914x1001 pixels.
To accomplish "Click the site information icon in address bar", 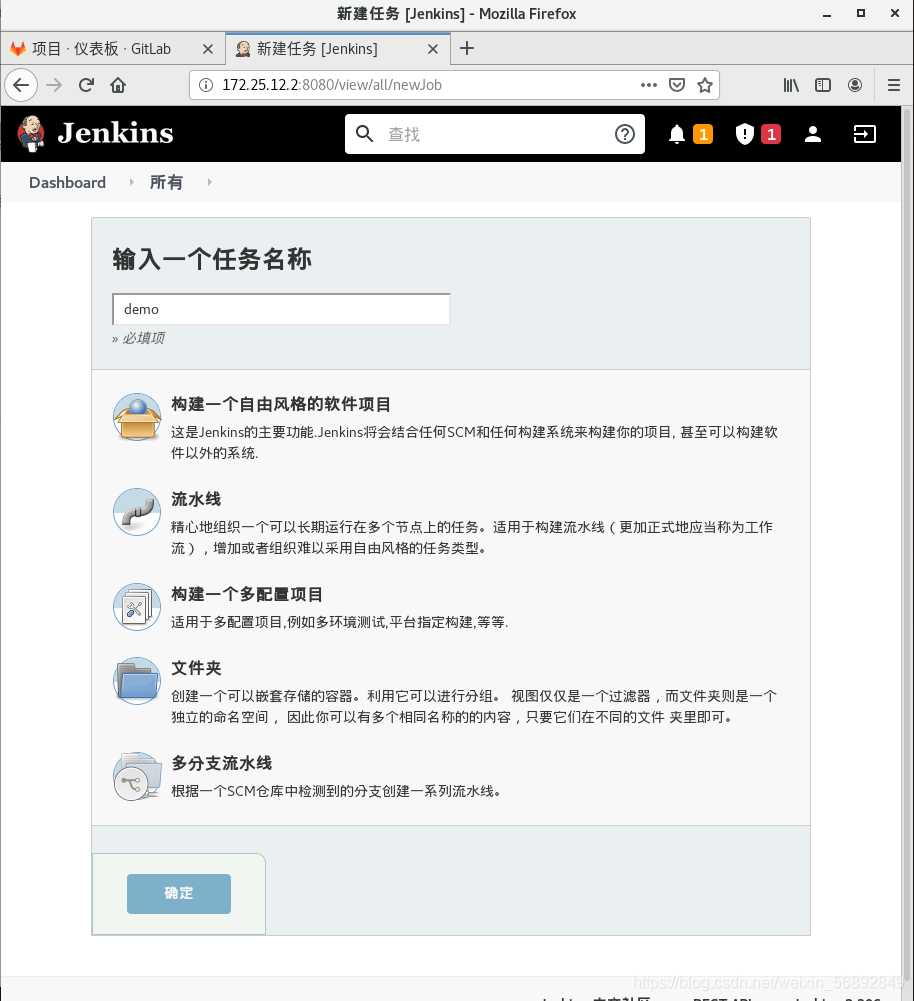I will coord(206,85).
